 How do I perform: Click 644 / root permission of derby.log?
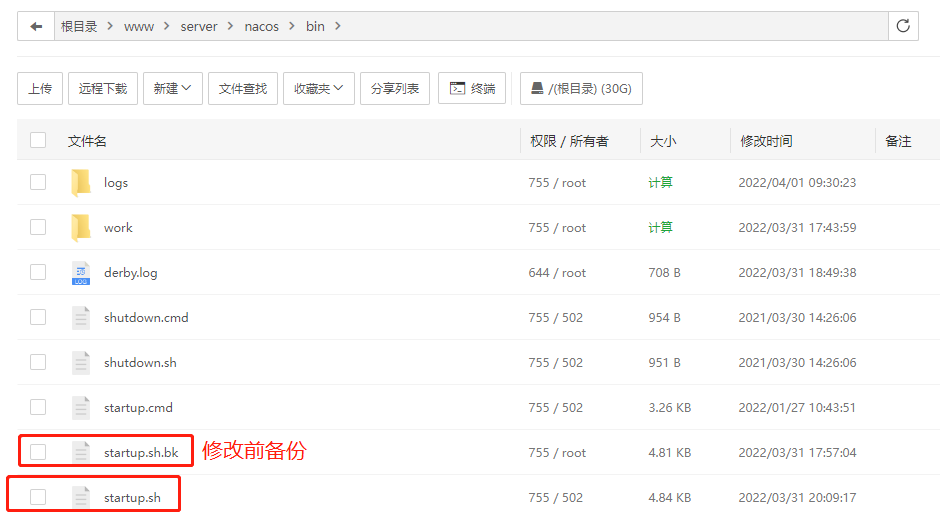557,273
